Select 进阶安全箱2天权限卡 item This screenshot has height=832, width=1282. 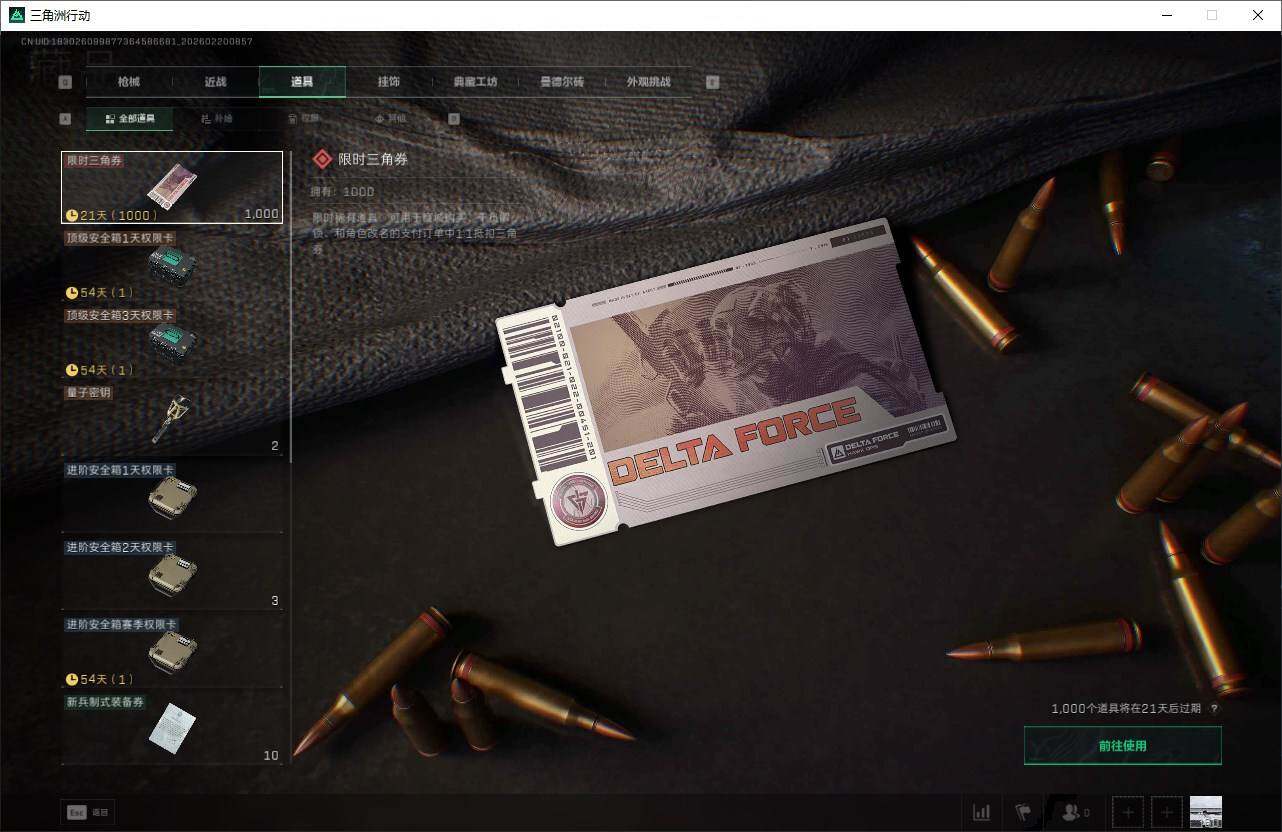[x=172, y=575]
